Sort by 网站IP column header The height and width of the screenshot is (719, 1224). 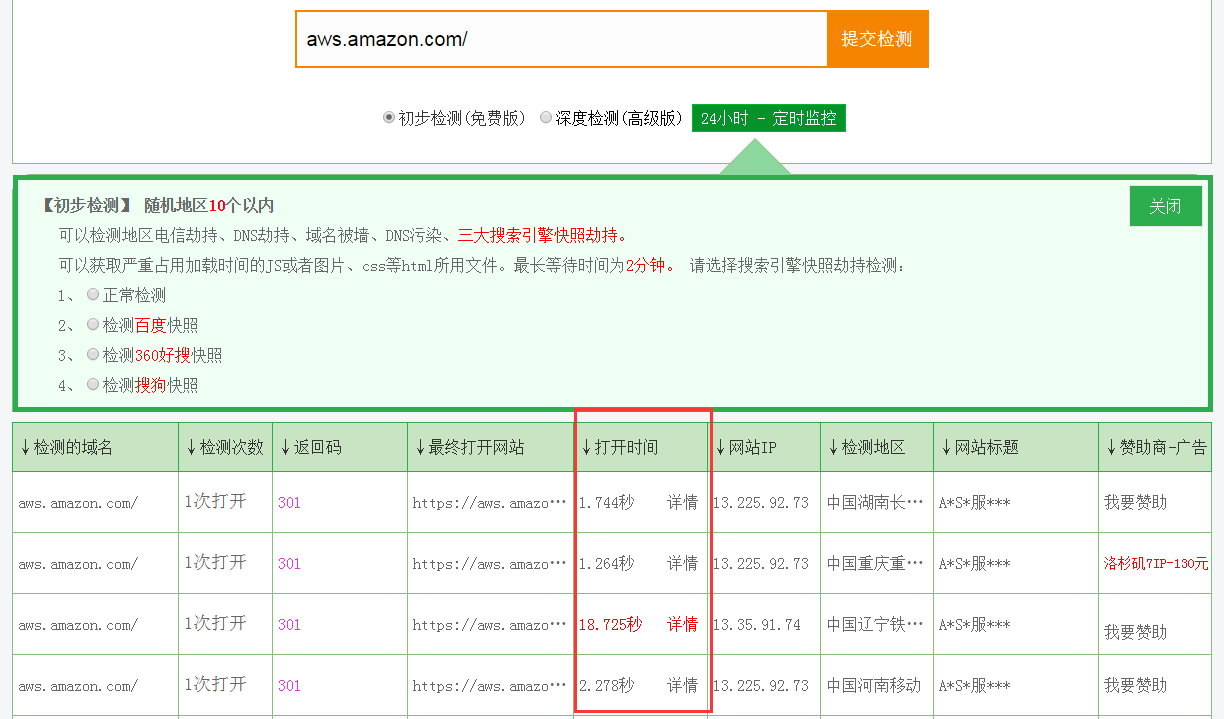coord(764,447)
